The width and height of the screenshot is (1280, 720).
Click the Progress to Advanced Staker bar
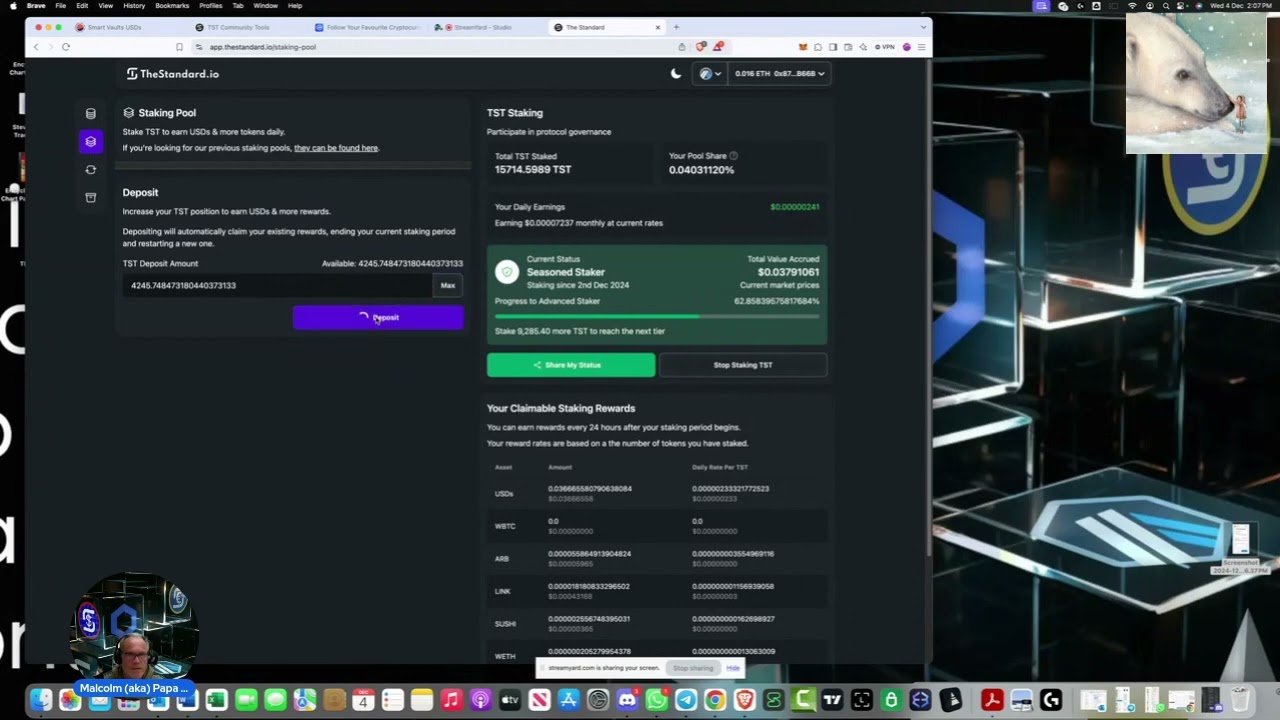[657, 316]
